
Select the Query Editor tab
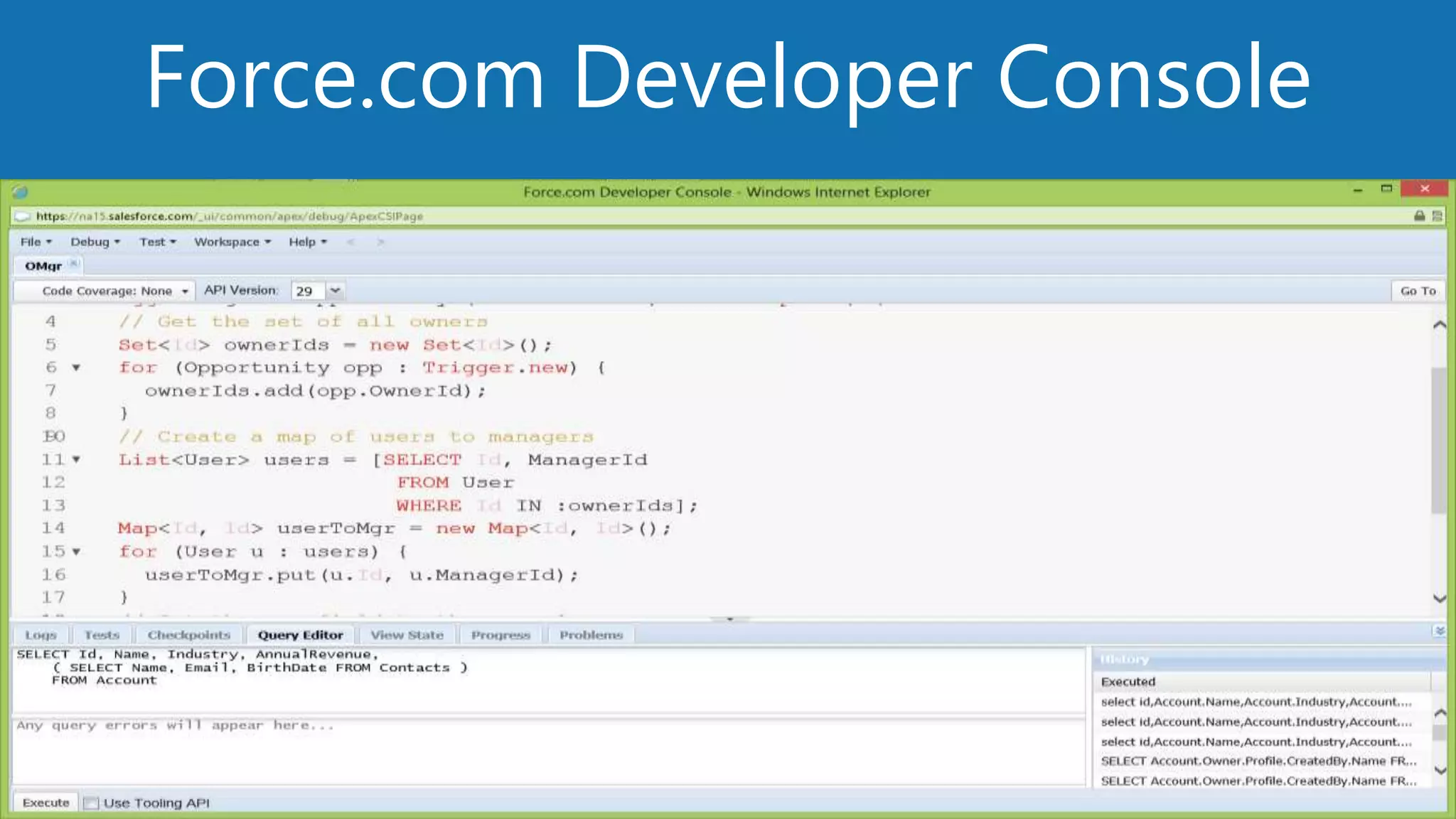click(300, 635)
